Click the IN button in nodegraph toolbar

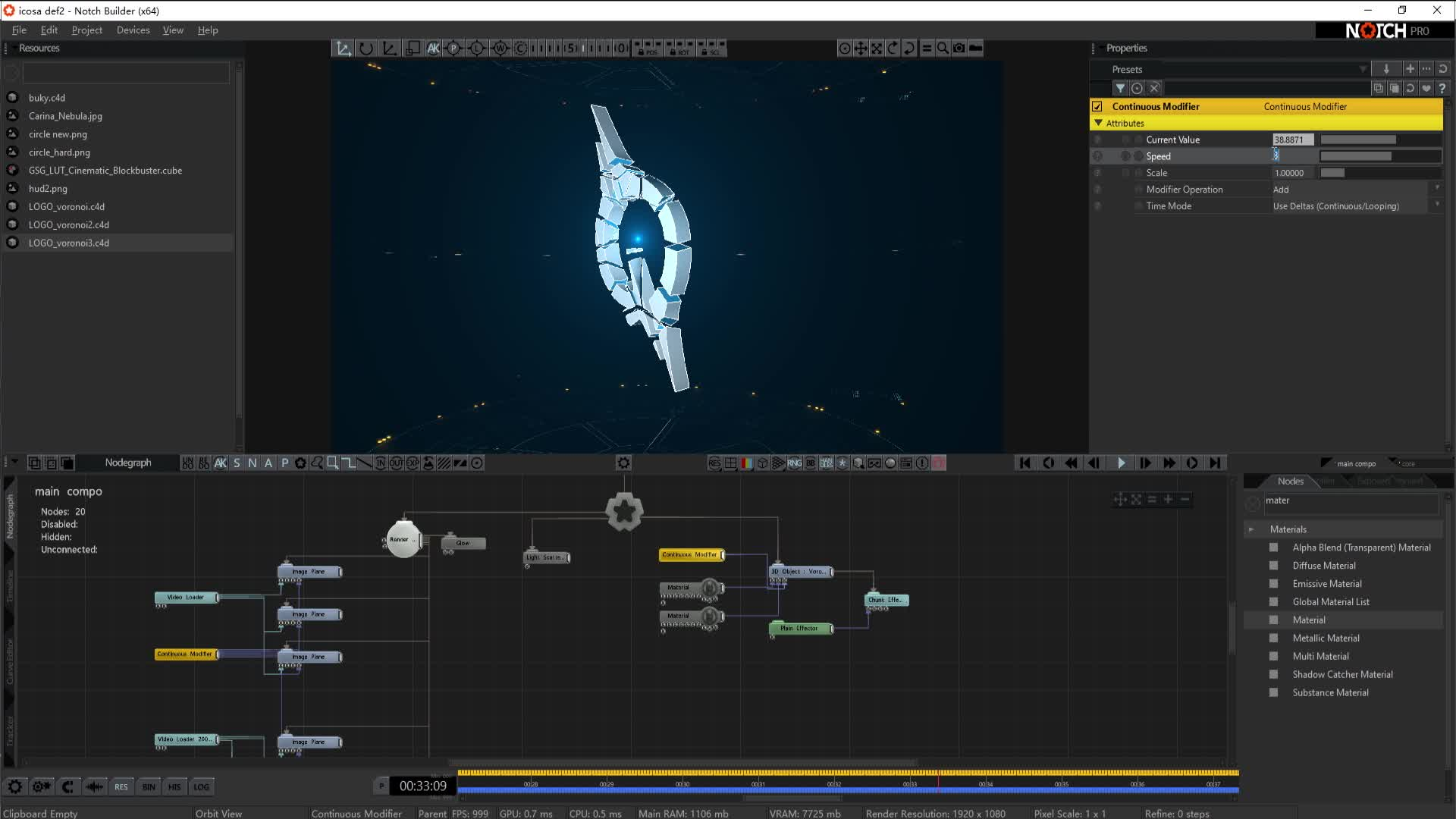pyautogui.click(x=380, y=463)
